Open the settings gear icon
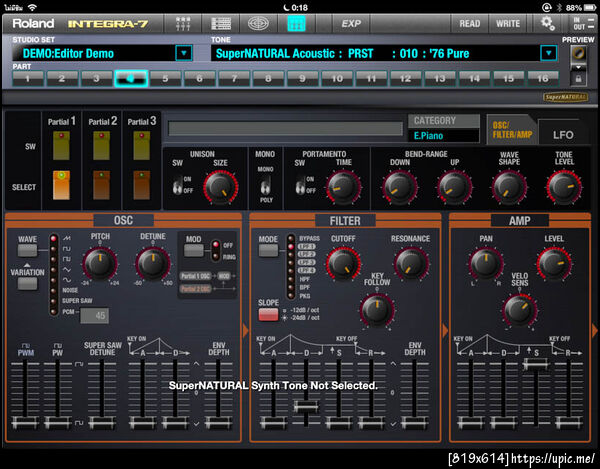The width and height of the screenshot is (600, 469). 548,23
